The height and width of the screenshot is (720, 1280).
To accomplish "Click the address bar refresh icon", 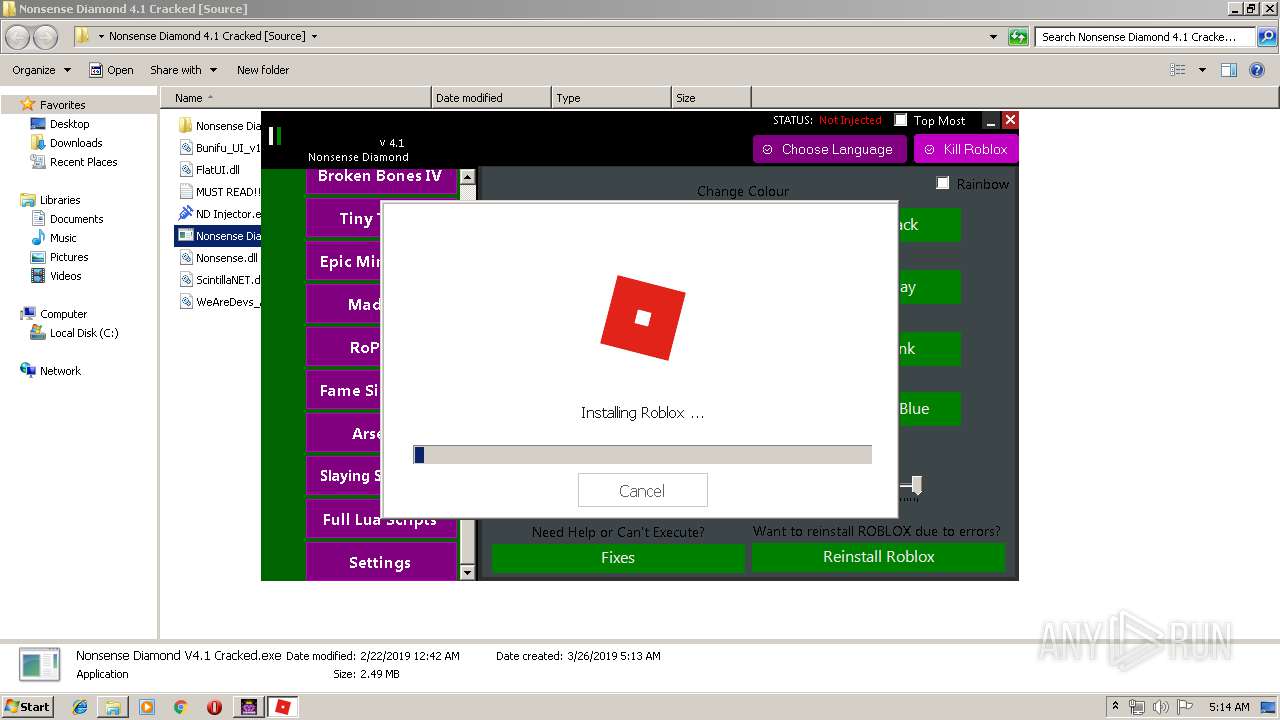I will click(1018, 37).
